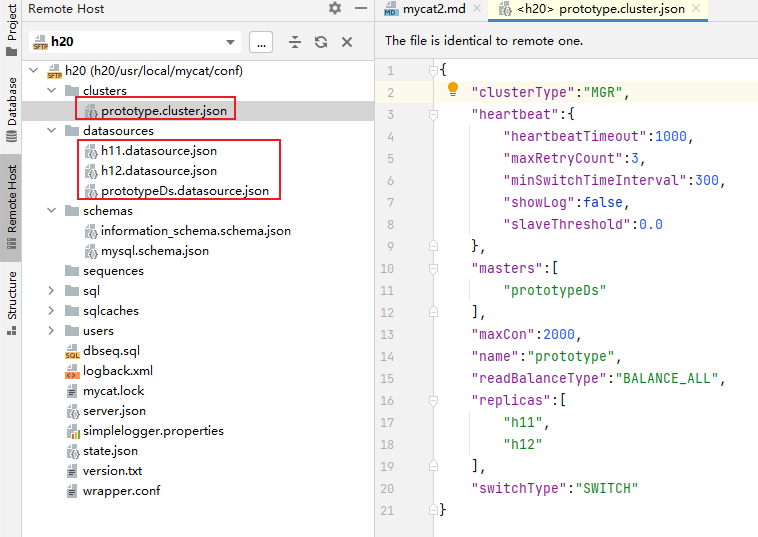Viewport: 758px width, 537px height.
Task: Click the schemas folder icon
Action: click(72, 211)
